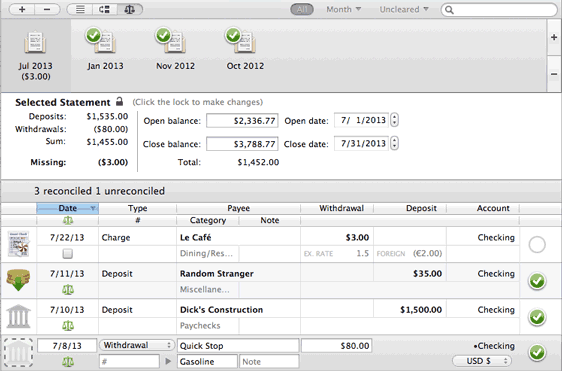562x371 pixels.
Task: Click the reconciled scale icon under 7/8/13
Action: click(68, 362)
